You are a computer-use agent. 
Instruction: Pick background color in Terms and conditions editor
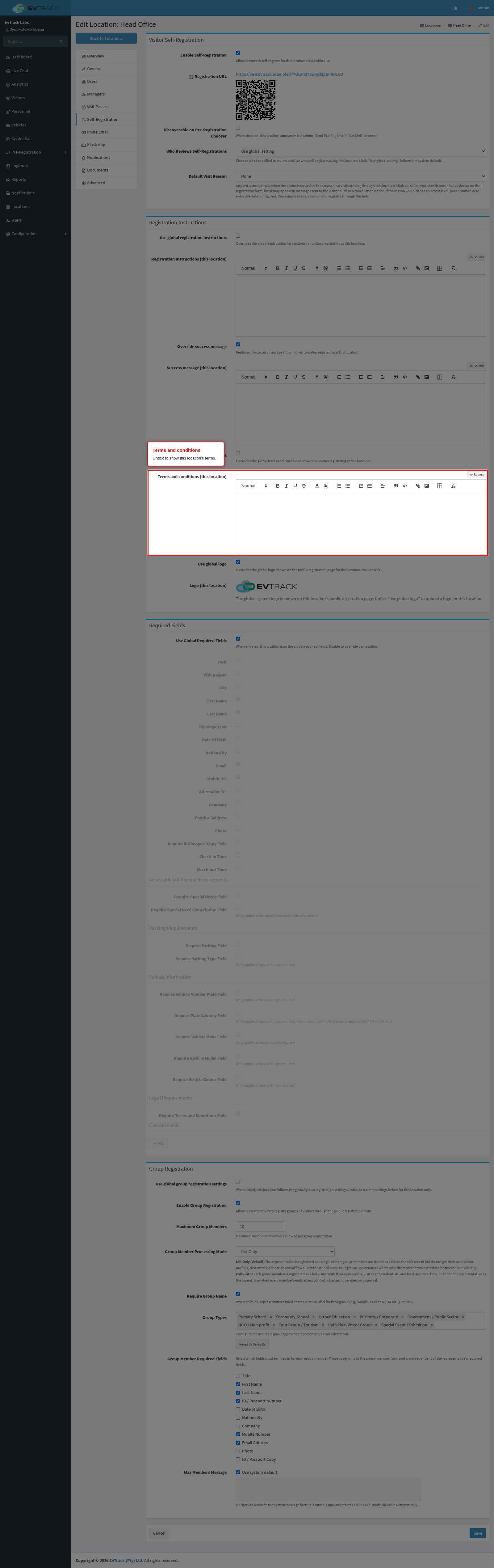[x=325, y=486]
